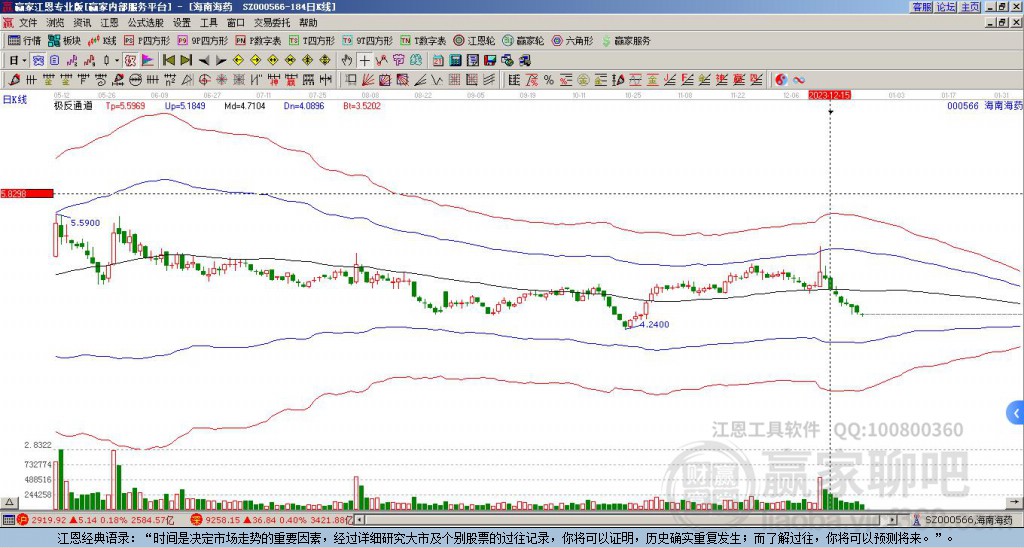Open the T四方形 tool
1024x548 pixels.
[x=312, y=40]
